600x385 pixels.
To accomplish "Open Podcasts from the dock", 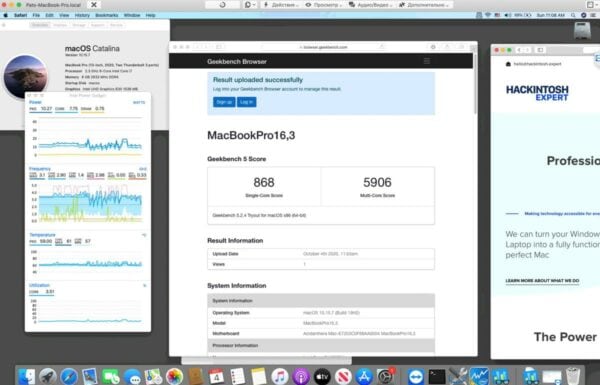I will 301,377.
